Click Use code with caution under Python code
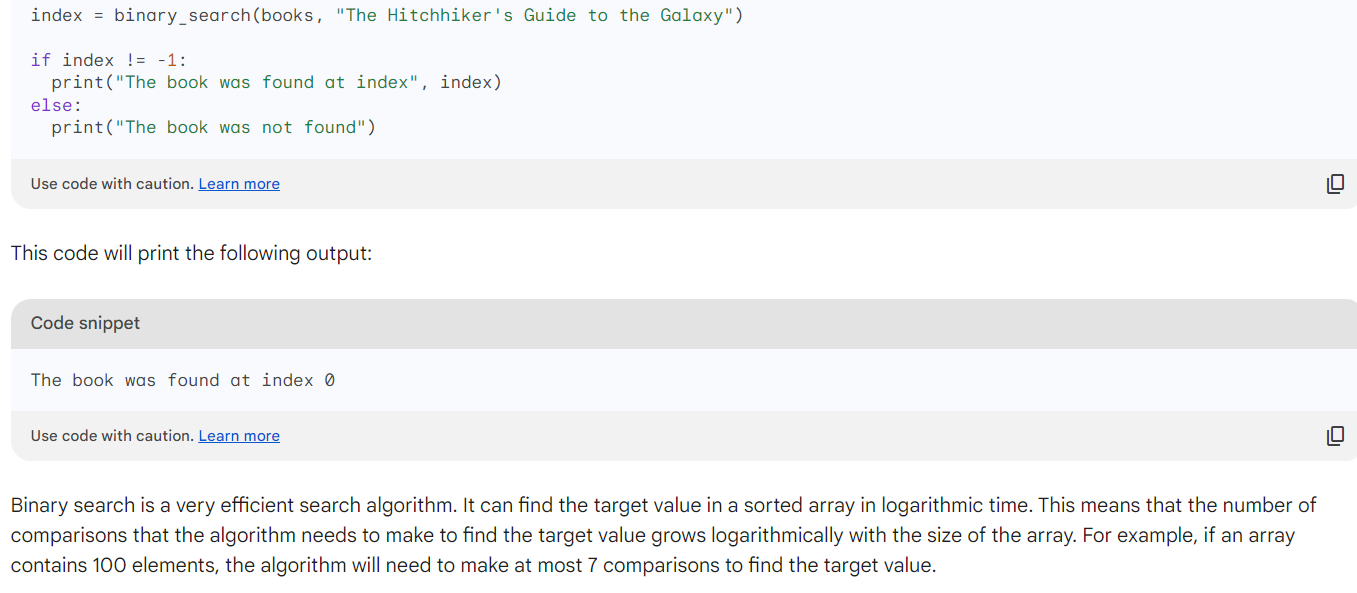This screenshot has width=1357, height=593. coord(112,184)
